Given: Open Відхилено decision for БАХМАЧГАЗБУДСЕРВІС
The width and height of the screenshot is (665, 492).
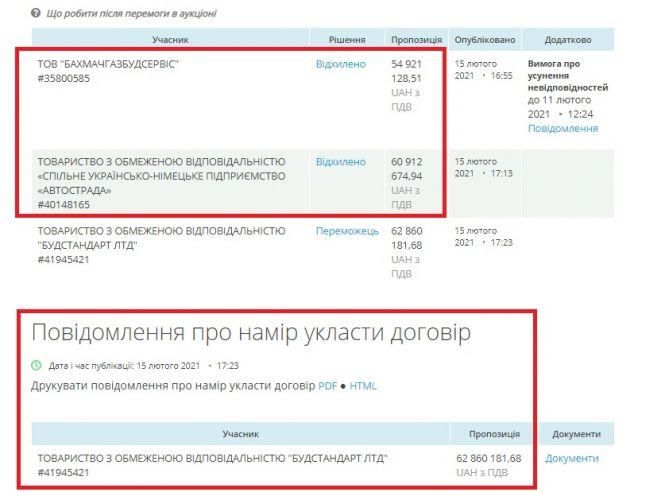Looking at the screenshot, I should [x=341, y=64].
